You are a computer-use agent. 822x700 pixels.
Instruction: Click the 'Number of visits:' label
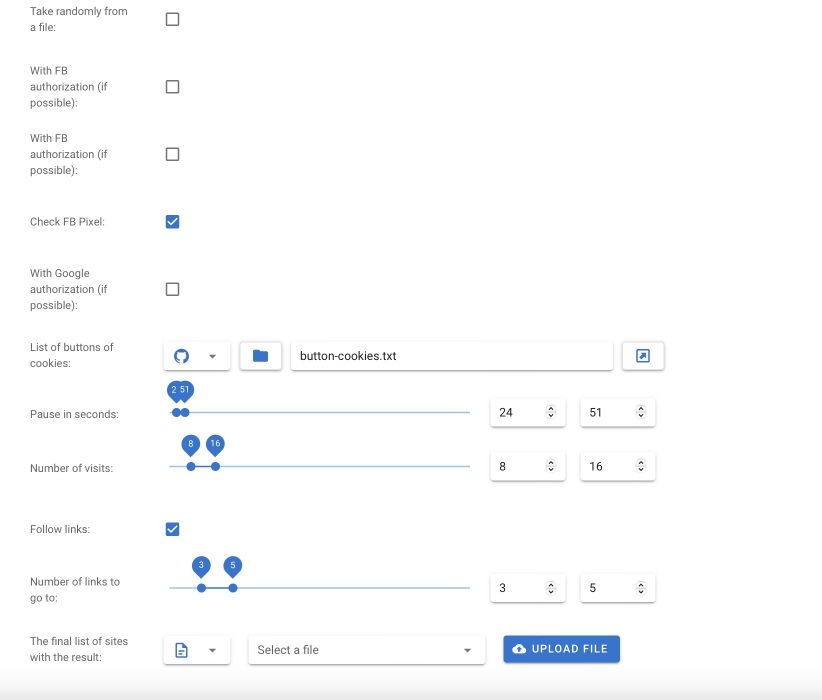pos(71,468)
